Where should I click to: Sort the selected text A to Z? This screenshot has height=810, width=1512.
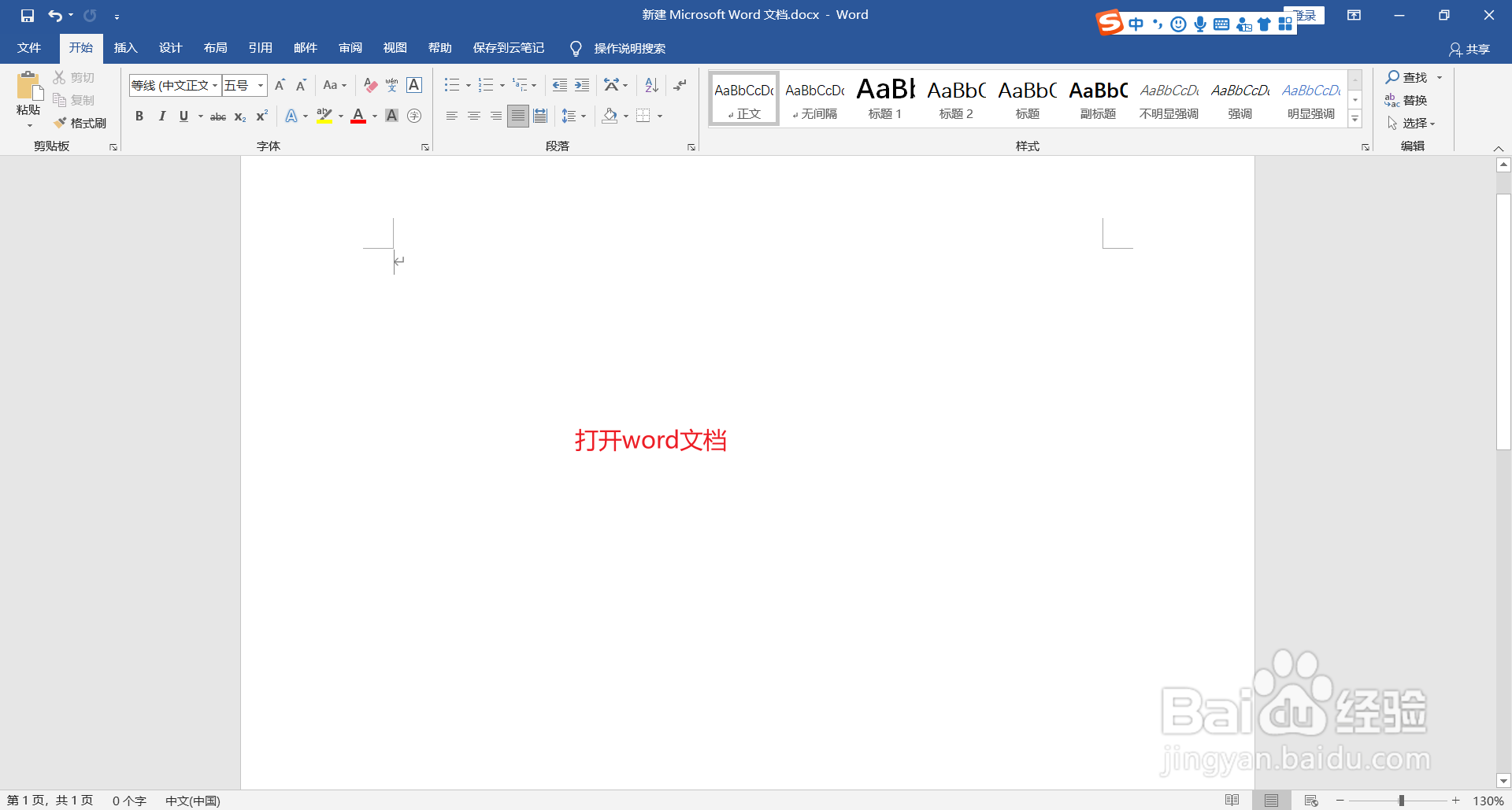[x=651, y=85]
